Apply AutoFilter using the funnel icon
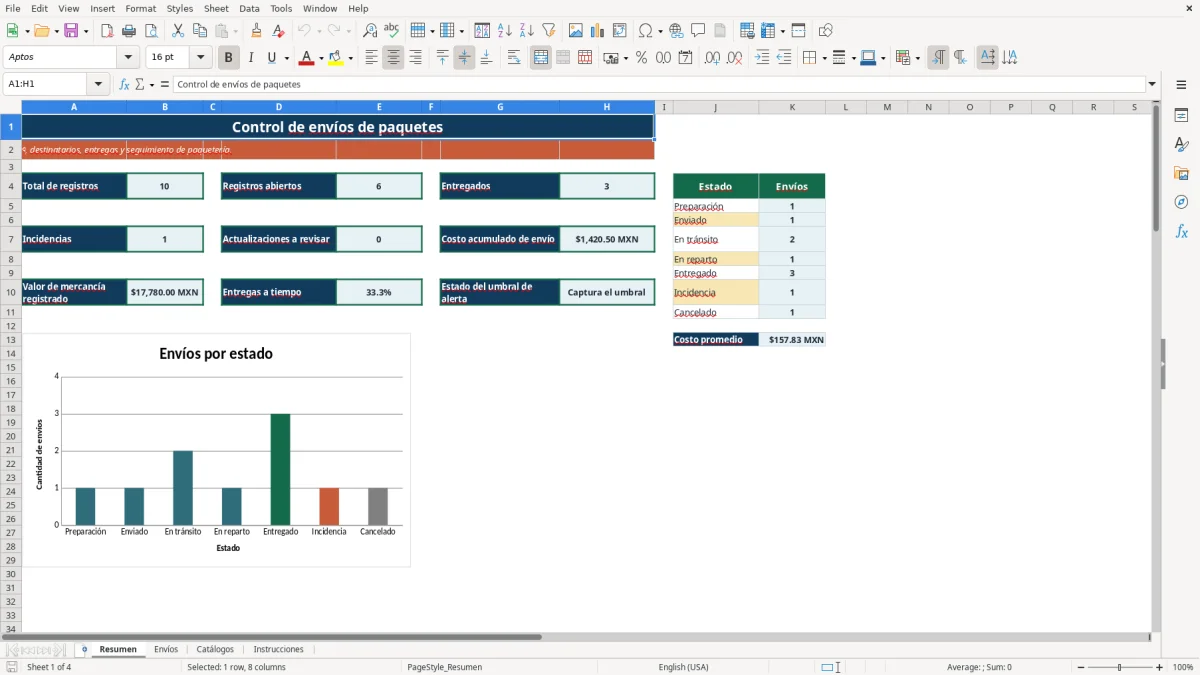This screenshot has height=675, width=1200. (549, 31)
